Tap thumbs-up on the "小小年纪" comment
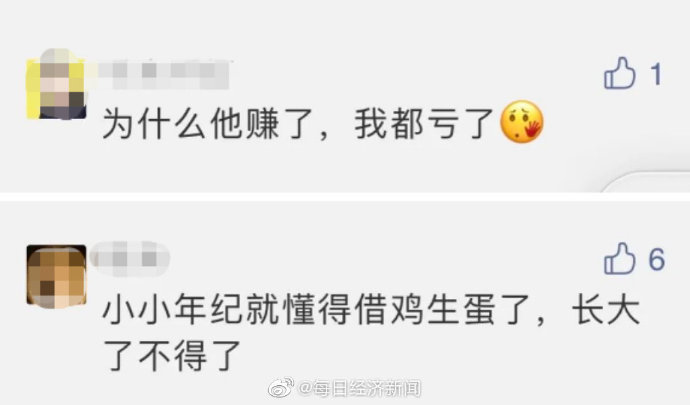Screen dimensions: 690x405 (620, 258)
